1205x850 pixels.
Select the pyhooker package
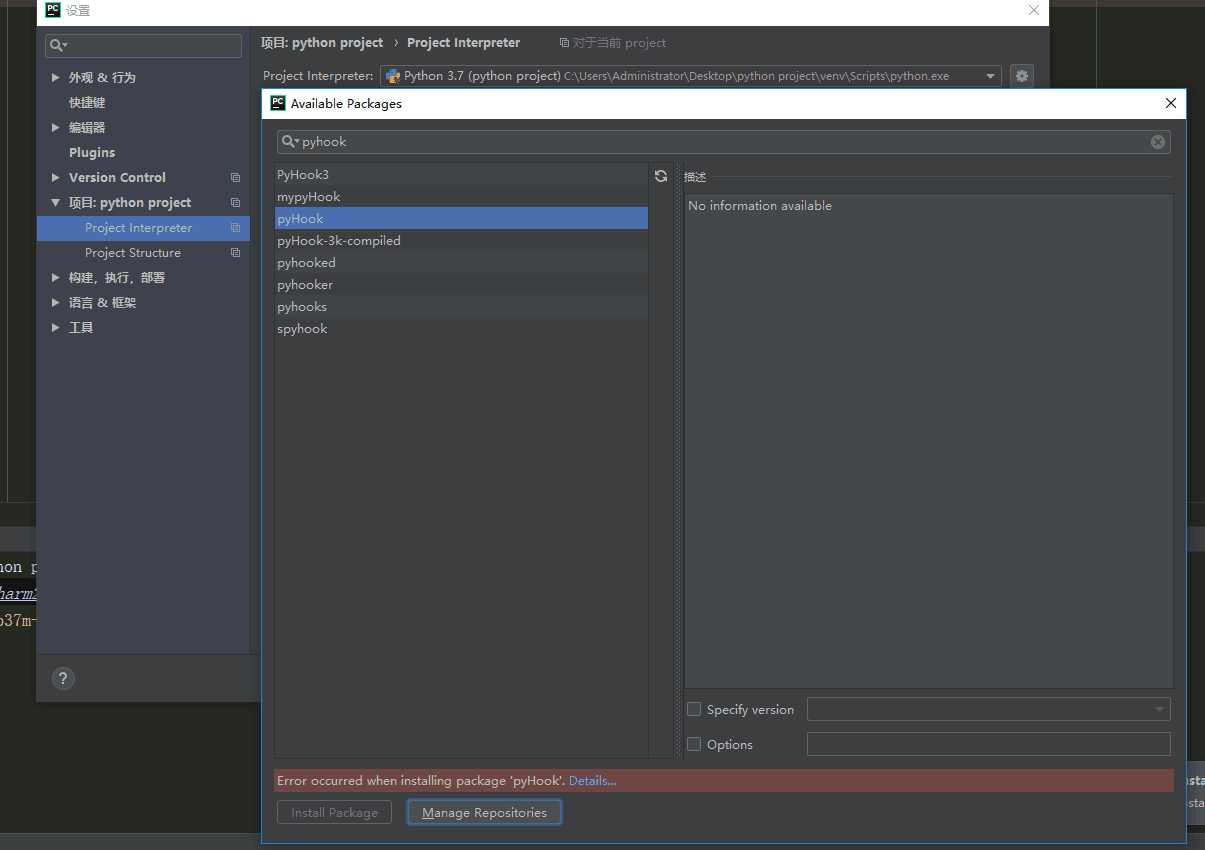[461, 285]
